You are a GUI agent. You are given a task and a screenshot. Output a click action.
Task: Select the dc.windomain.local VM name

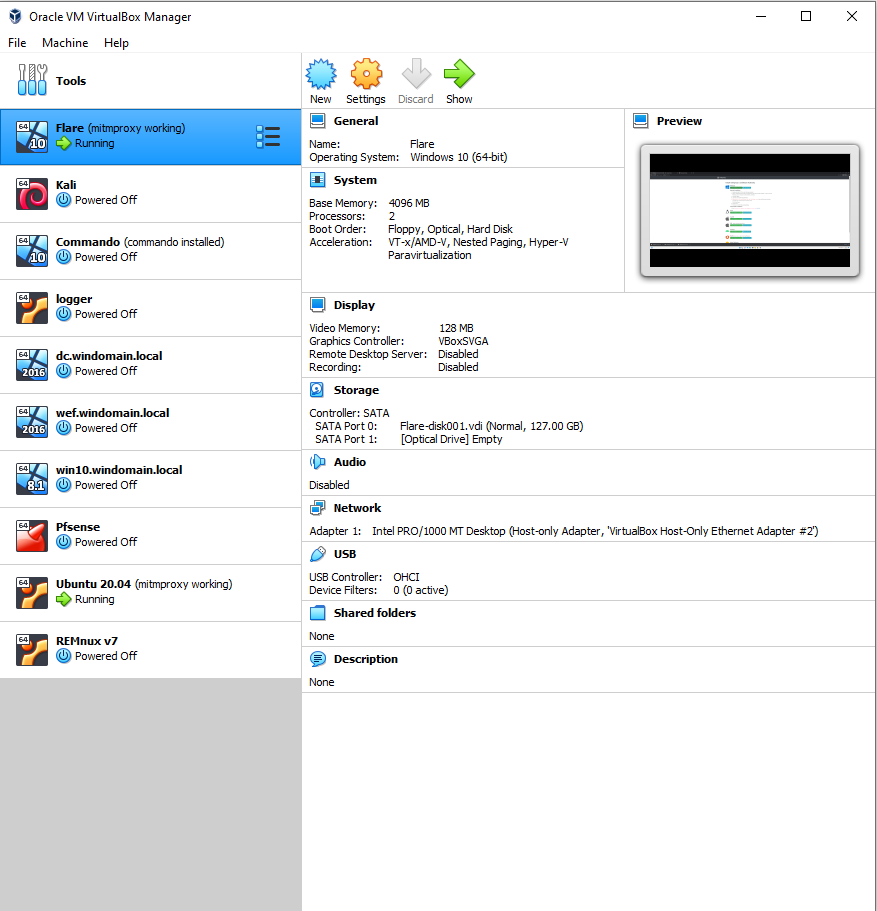pos(109,356)
